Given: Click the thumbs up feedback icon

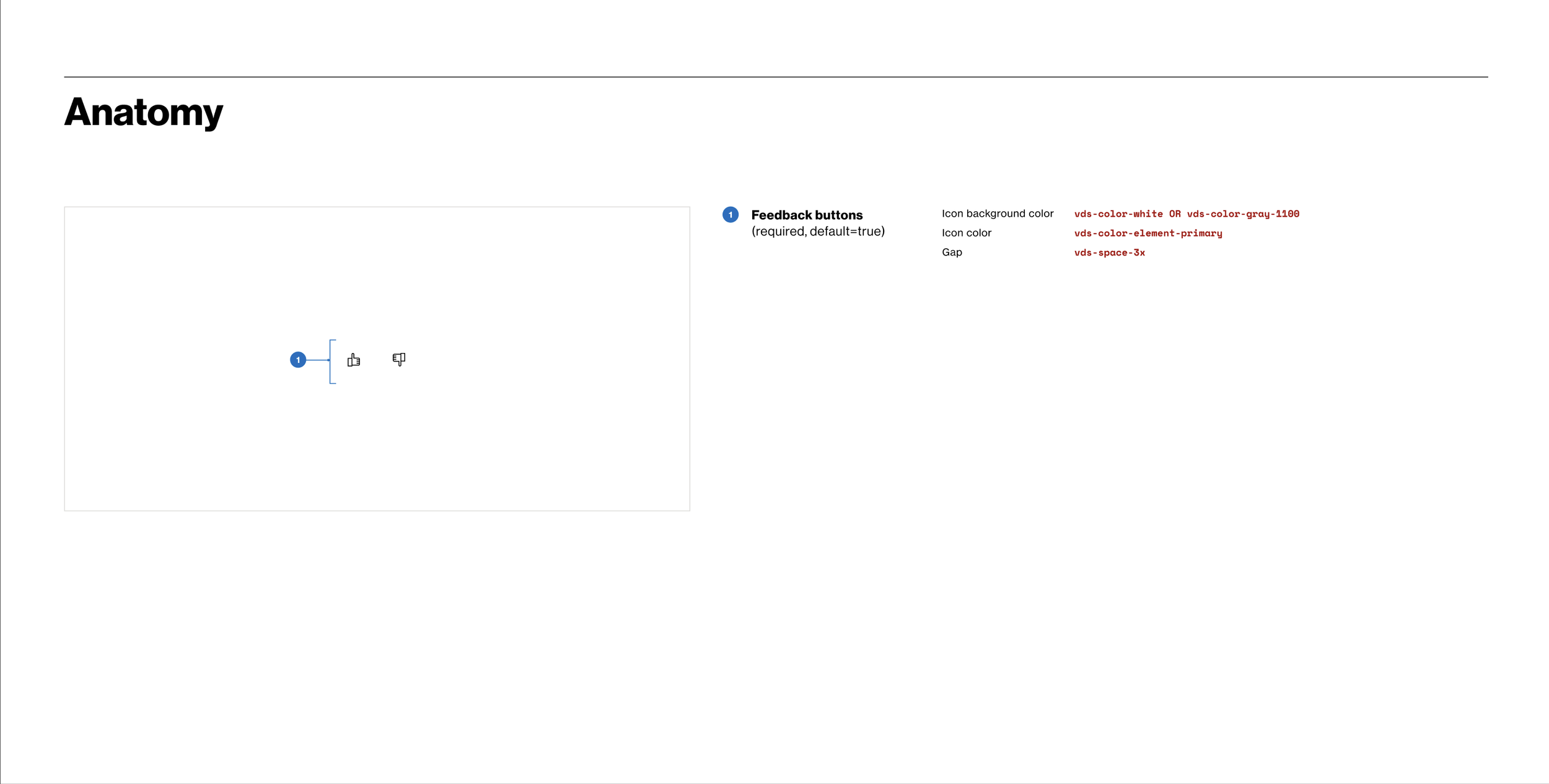Looking at the screenshot, I should pos(354,360).
